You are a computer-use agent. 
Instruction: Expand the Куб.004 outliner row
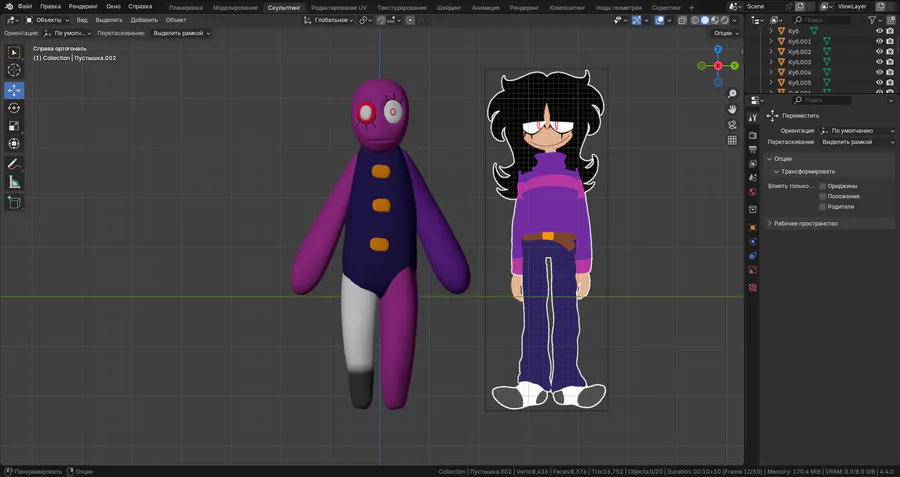(x=771, y=72)
